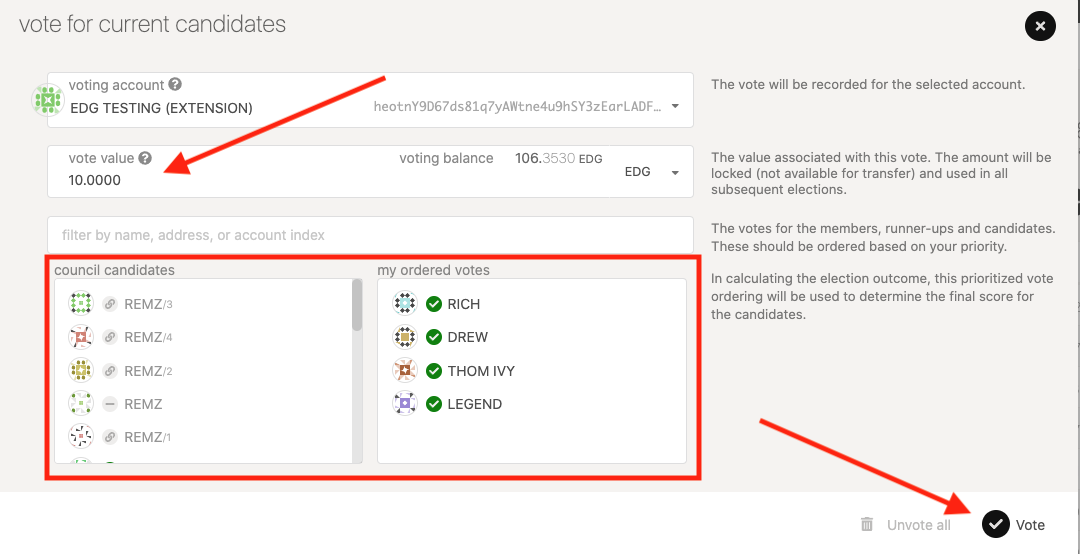The image size is (1080, 554).
Task: Click Unvote all button
Action: coord(906,524)
